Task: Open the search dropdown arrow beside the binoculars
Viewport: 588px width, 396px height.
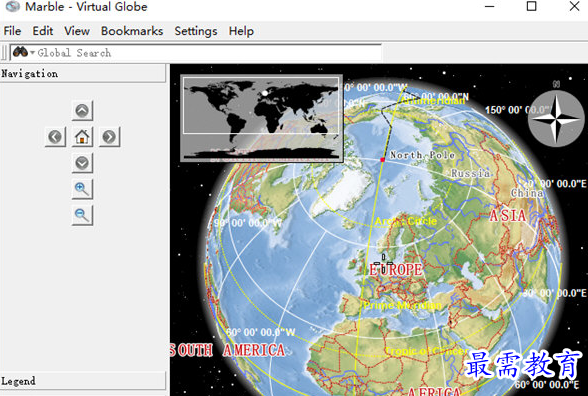Action: coord(32,53)
